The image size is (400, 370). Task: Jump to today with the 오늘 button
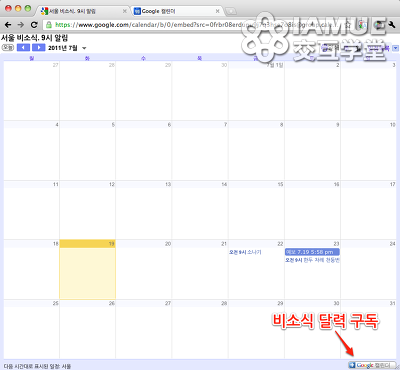(x=8, y=48)
